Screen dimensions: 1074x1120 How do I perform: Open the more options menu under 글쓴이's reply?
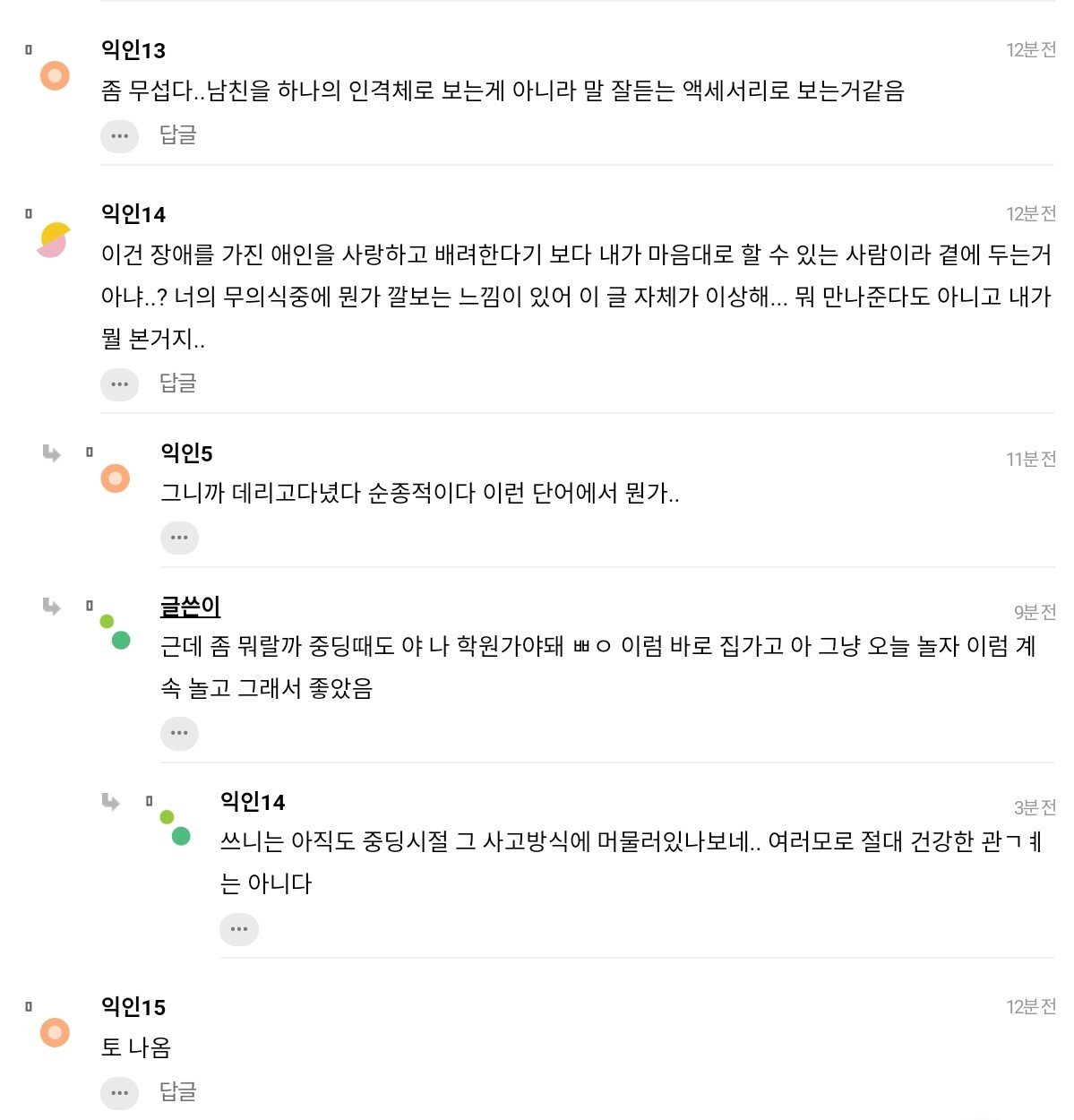click(179, 733)
